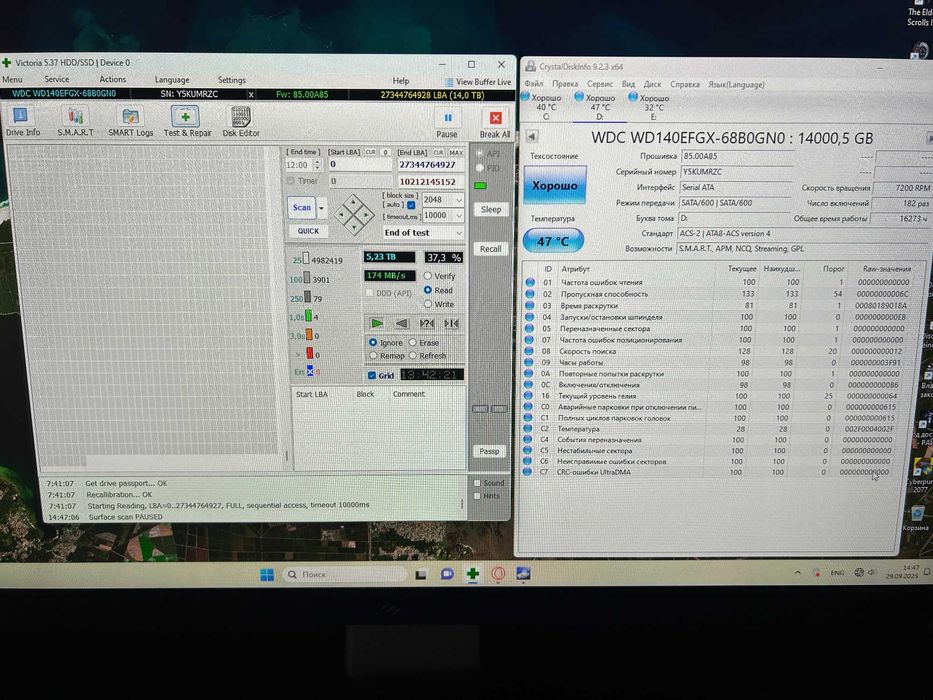Click the random jump ▶?◀ button
The height and width of the screenshot is (700, 933).
pos(427,323)
